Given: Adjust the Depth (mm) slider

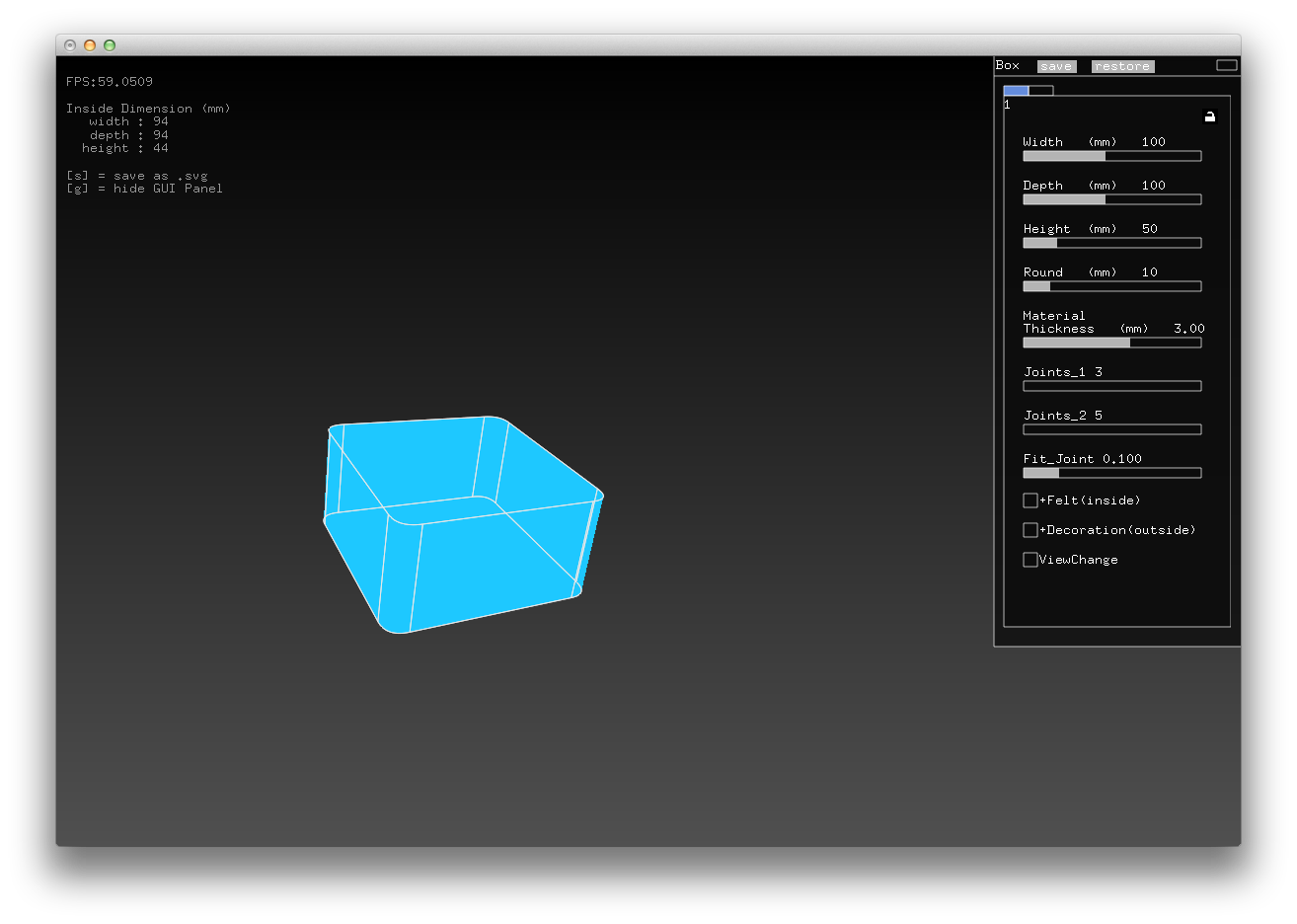Looking at the screenshot, I should [1112, 199].
